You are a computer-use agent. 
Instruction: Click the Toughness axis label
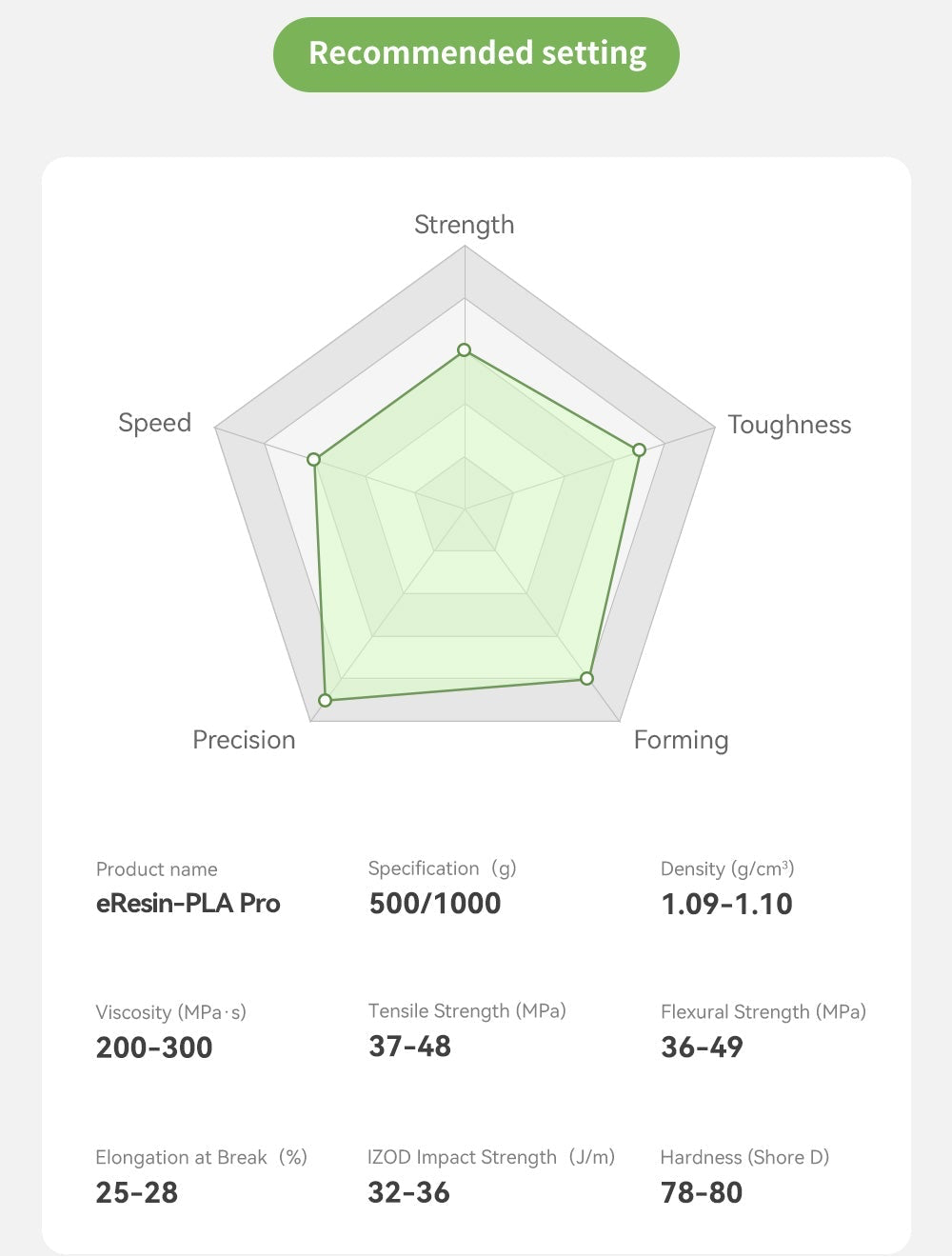[789, 425]
